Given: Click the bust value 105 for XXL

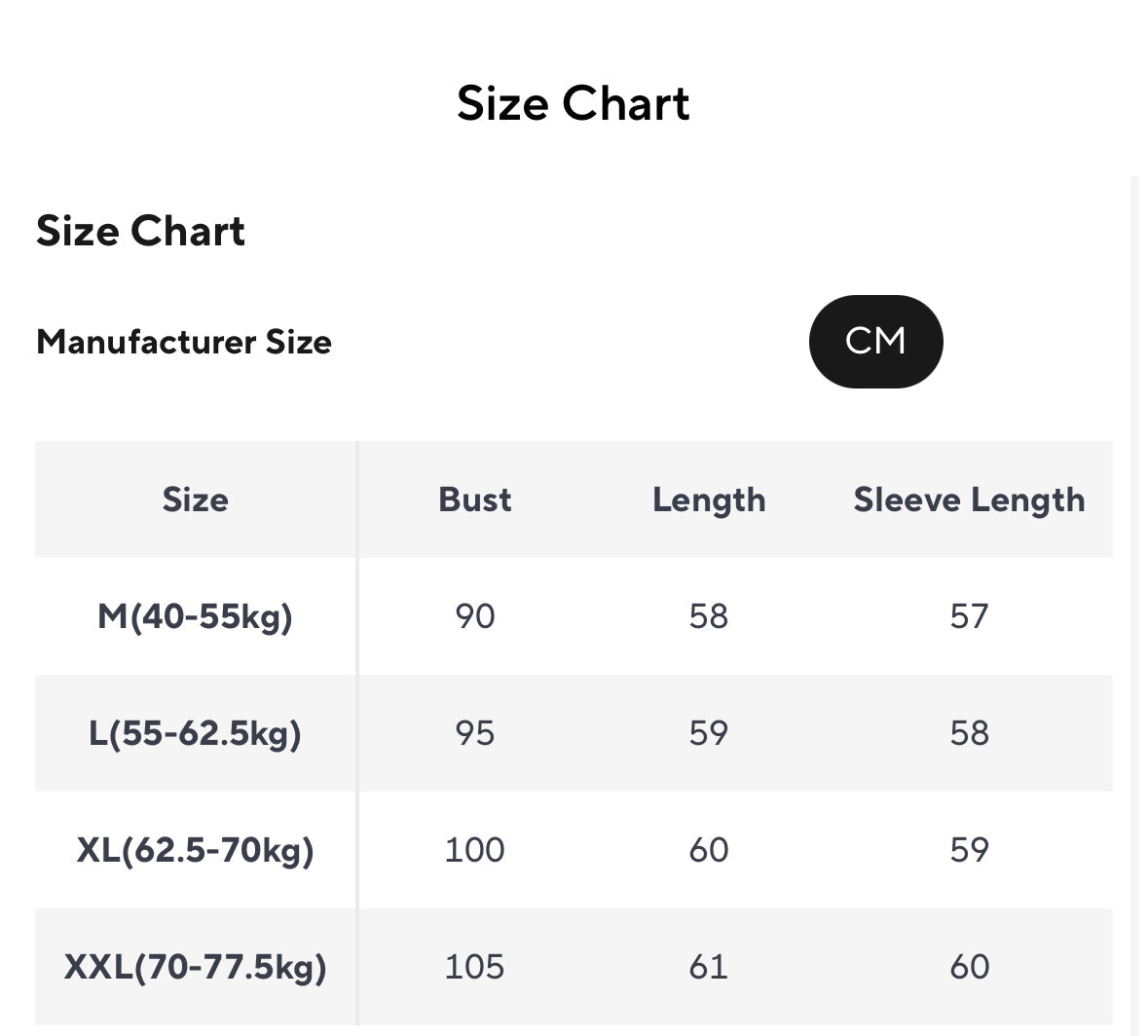Looking at the screenshot, I should pos(474,967).
